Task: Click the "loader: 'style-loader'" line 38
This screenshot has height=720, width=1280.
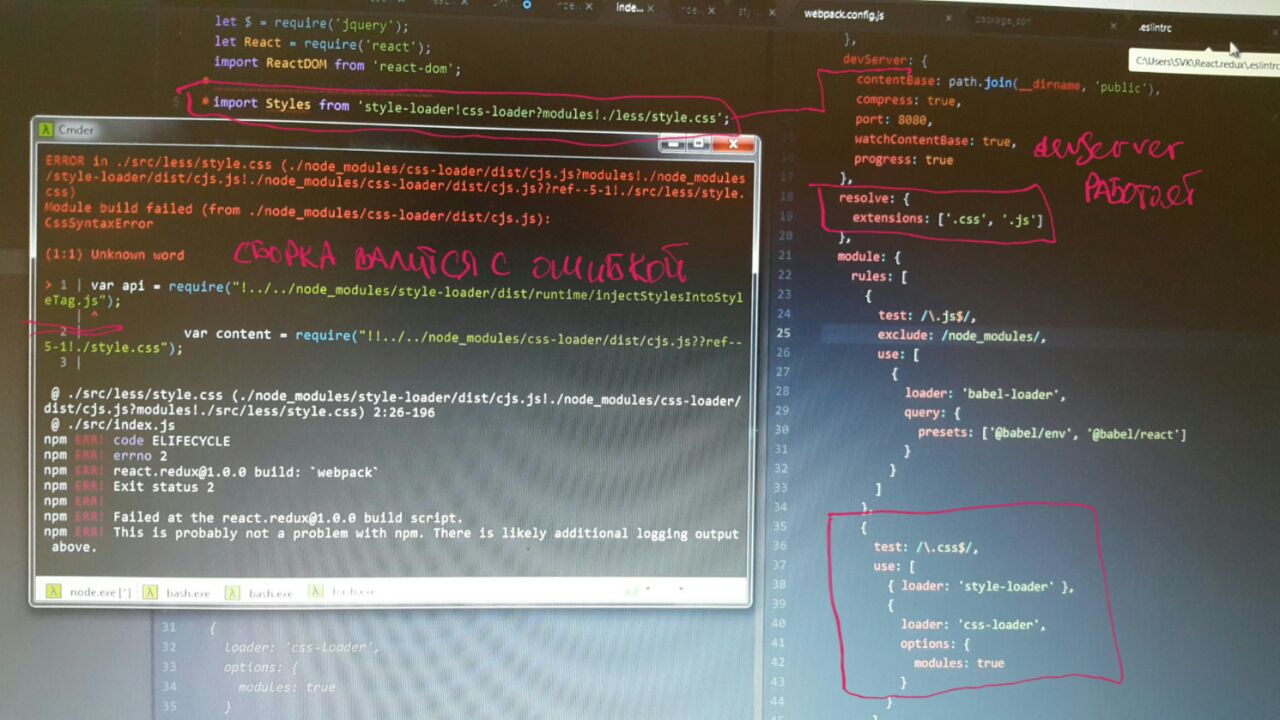Action: (x=979, y=586)
